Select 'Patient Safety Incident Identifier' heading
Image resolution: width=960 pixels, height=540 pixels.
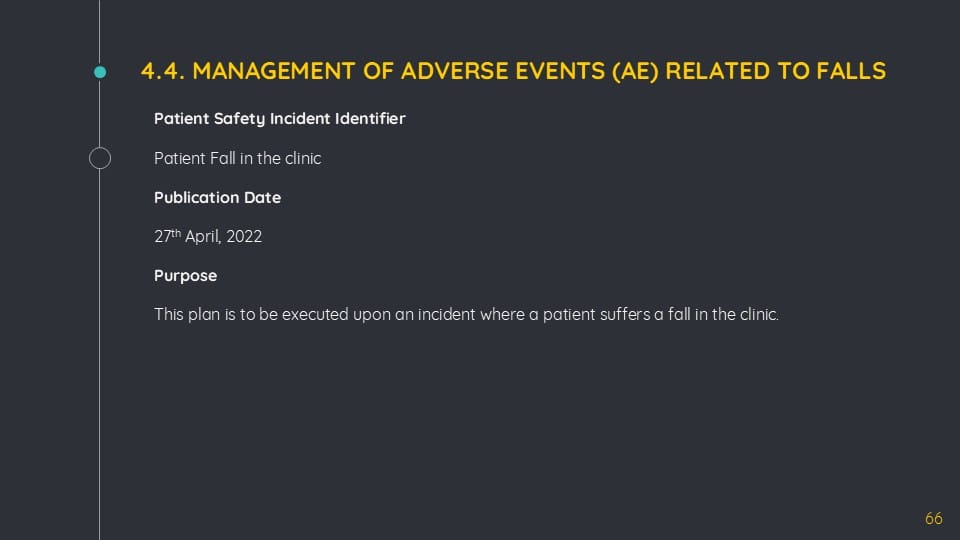click(x=279, y=119)
